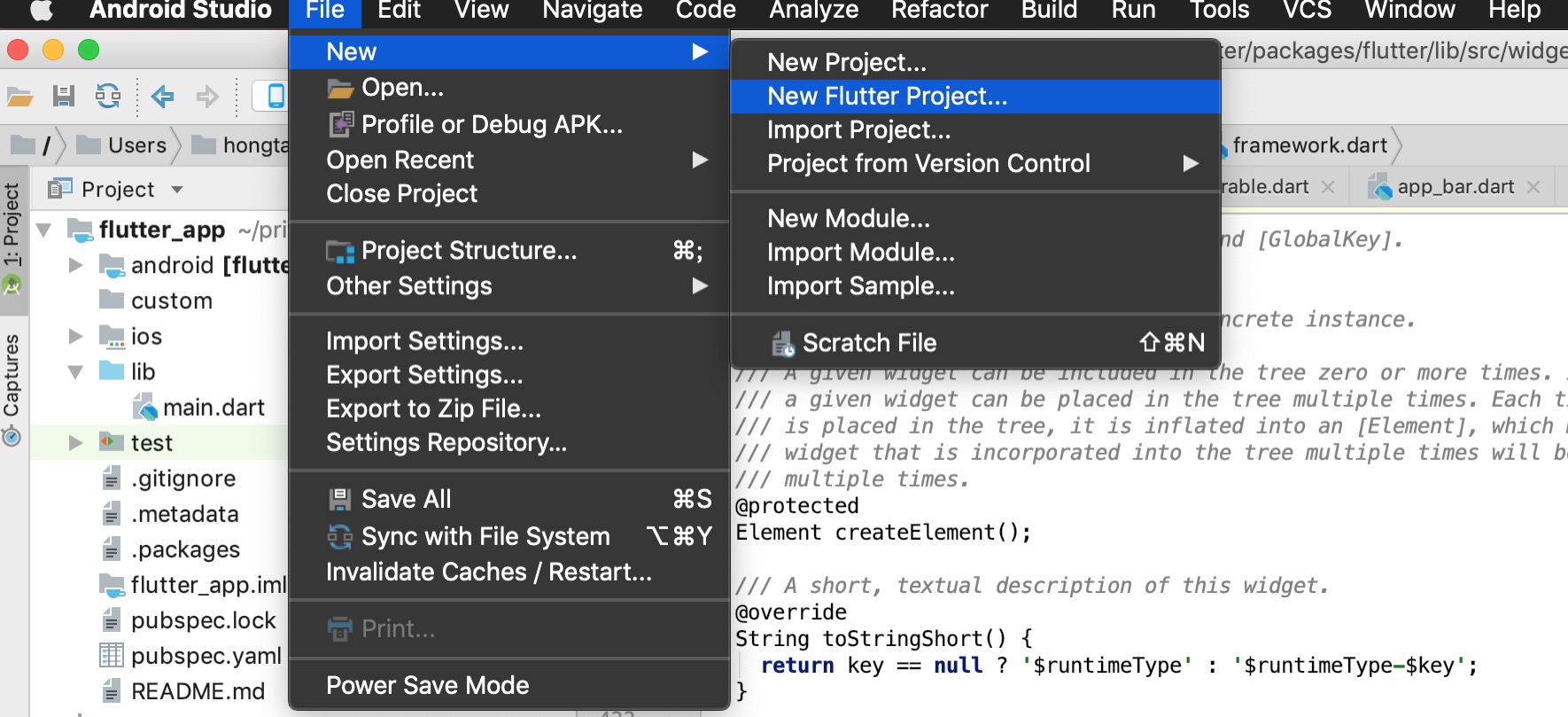1568x717 pixels.
Task: Expand the test folder
Action: 76,442
